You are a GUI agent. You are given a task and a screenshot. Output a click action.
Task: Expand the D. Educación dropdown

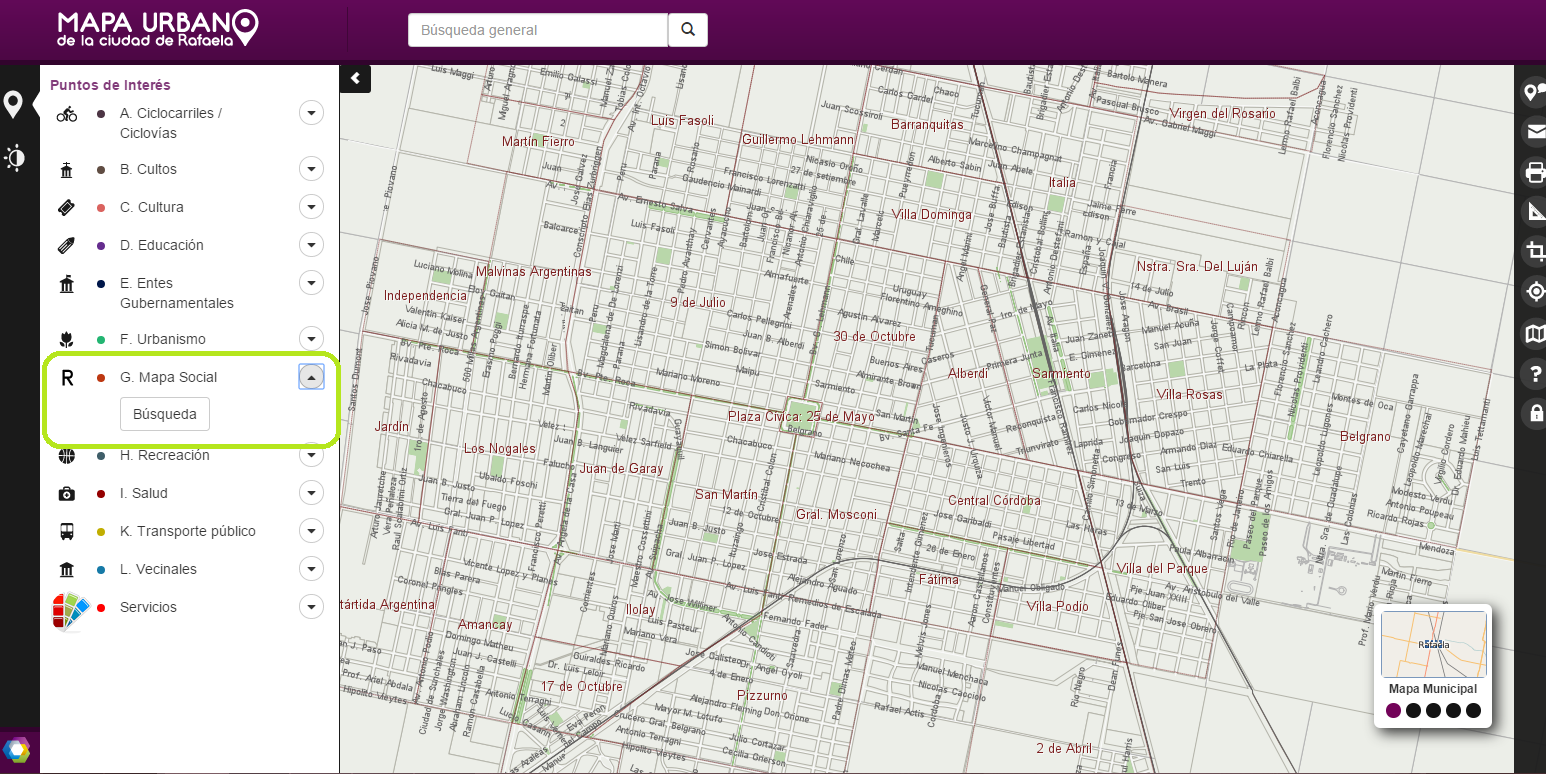(311, 244)
